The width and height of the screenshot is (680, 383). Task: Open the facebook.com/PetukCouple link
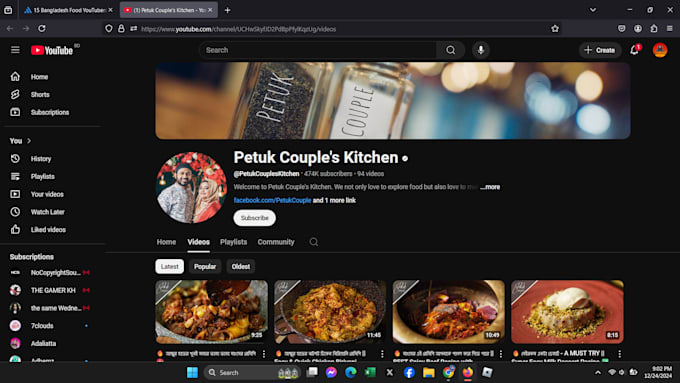coord(272,200)
